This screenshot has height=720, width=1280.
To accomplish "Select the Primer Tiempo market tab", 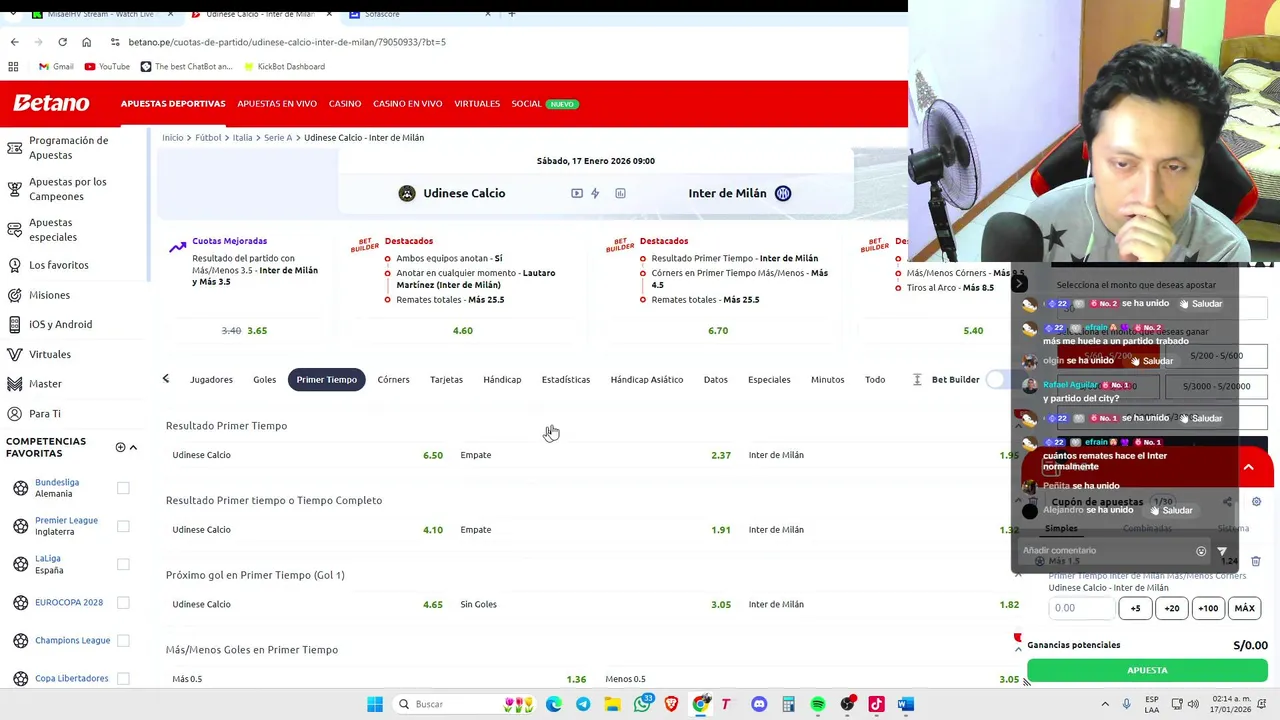I will (x=326, y=379).
